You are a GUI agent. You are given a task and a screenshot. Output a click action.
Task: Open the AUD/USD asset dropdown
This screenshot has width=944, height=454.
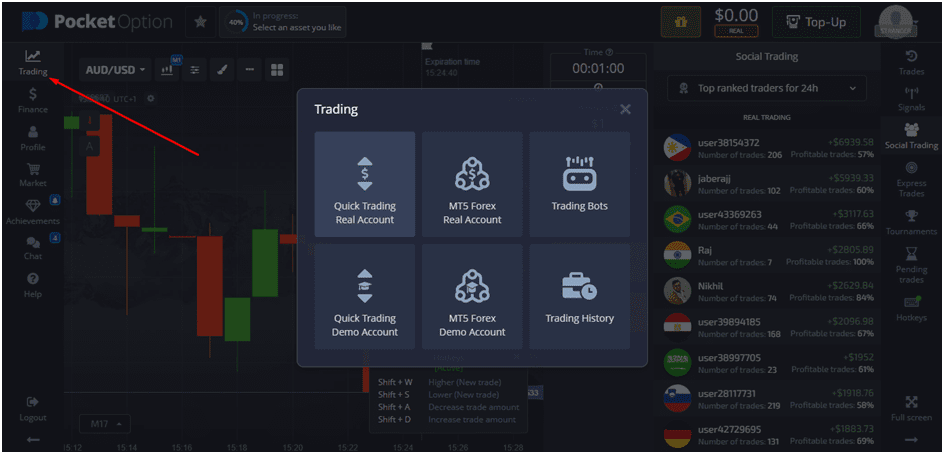115,70
